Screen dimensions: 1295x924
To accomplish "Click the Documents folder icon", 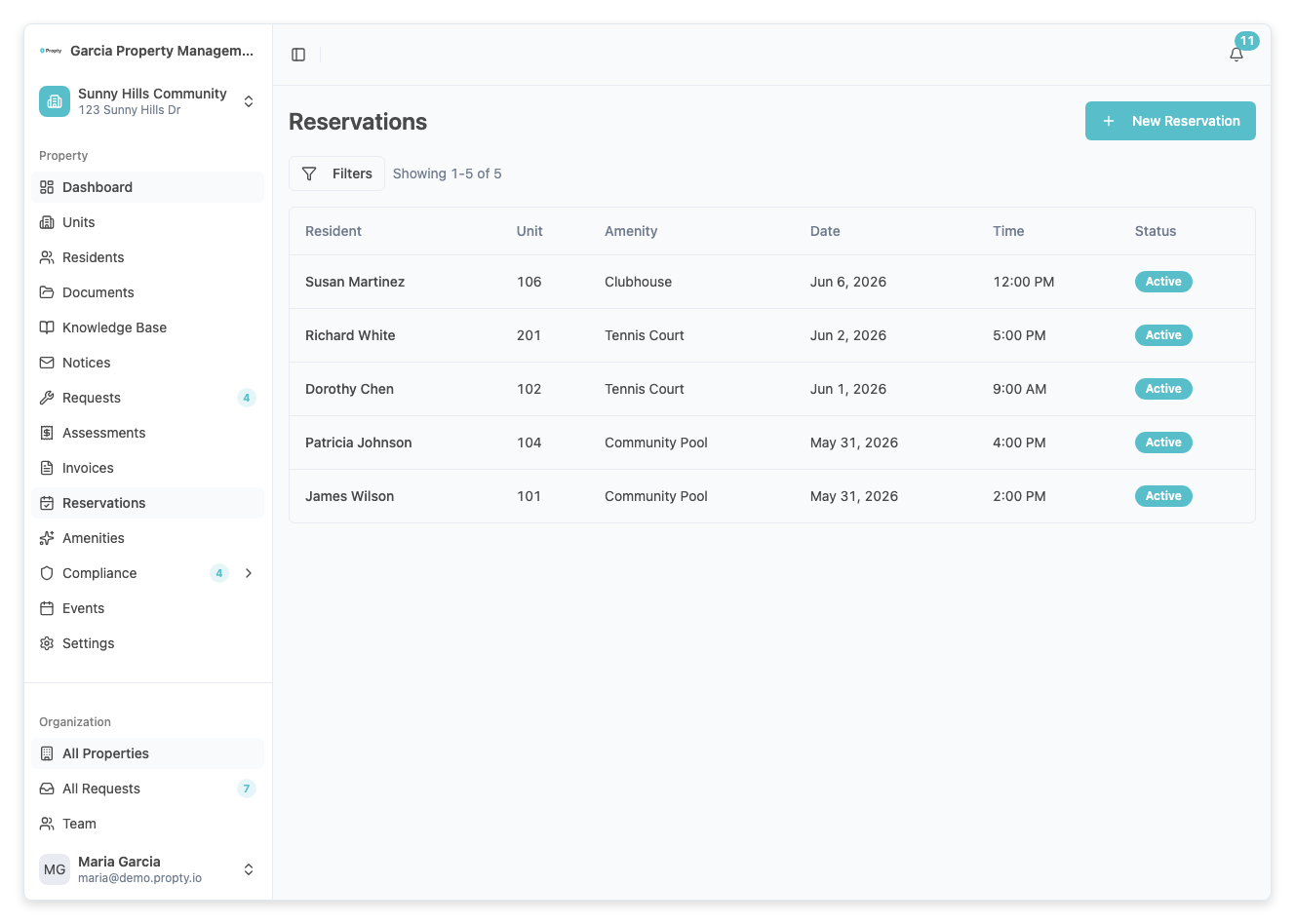I will (x=47, y=292).
